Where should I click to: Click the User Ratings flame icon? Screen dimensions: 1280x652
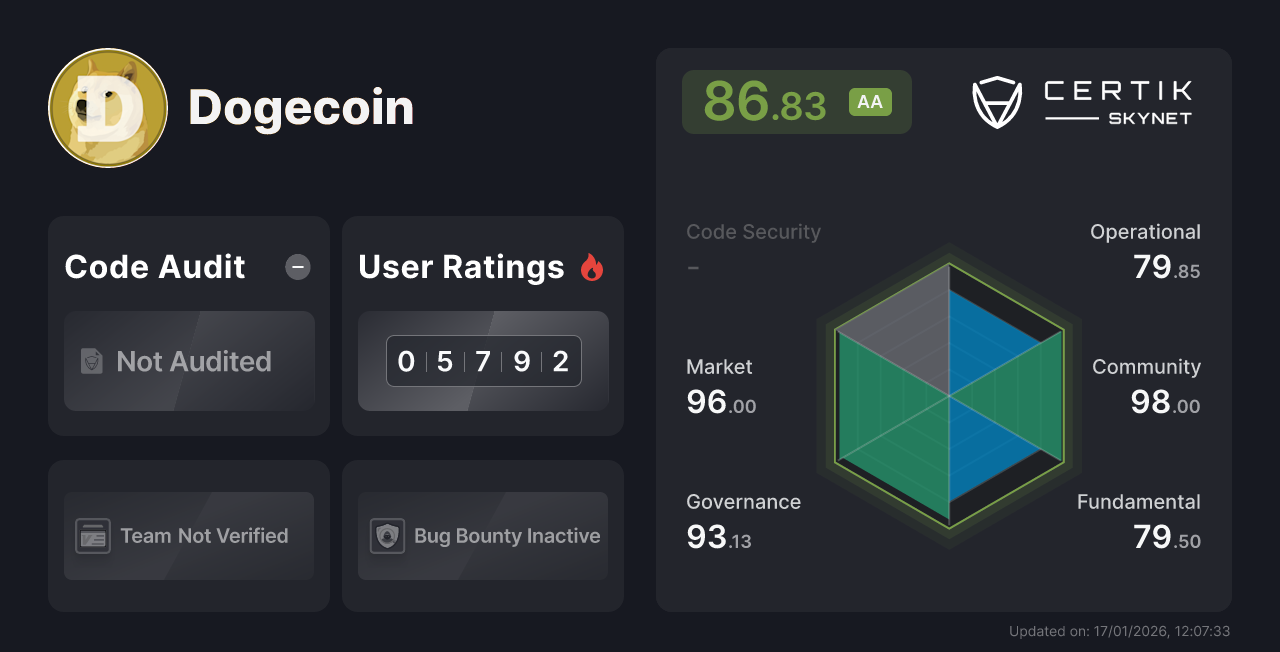coord(592,267)
